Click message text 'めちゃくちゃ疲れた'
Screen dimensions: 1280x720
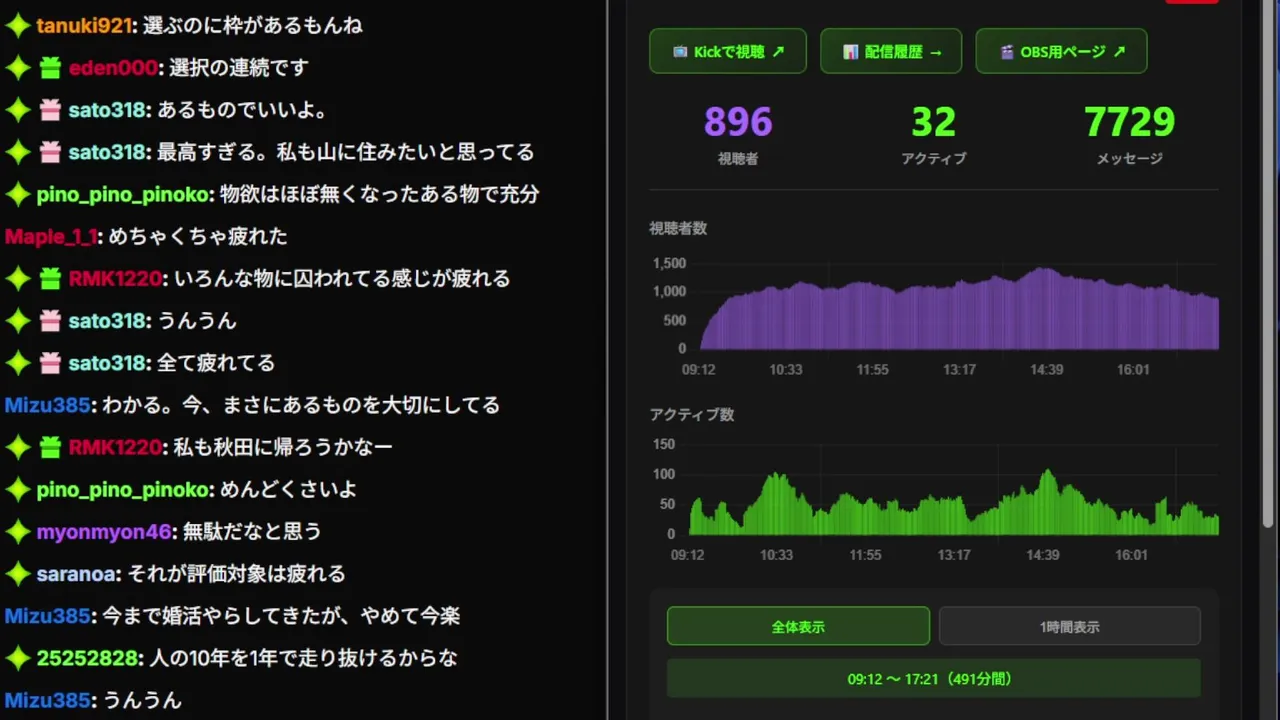point(198,236)
